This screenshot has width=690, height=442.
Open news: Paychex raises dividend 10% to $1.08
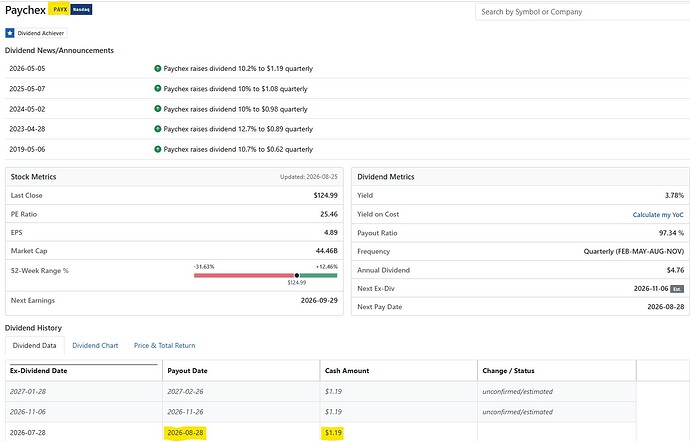point(235,89)
